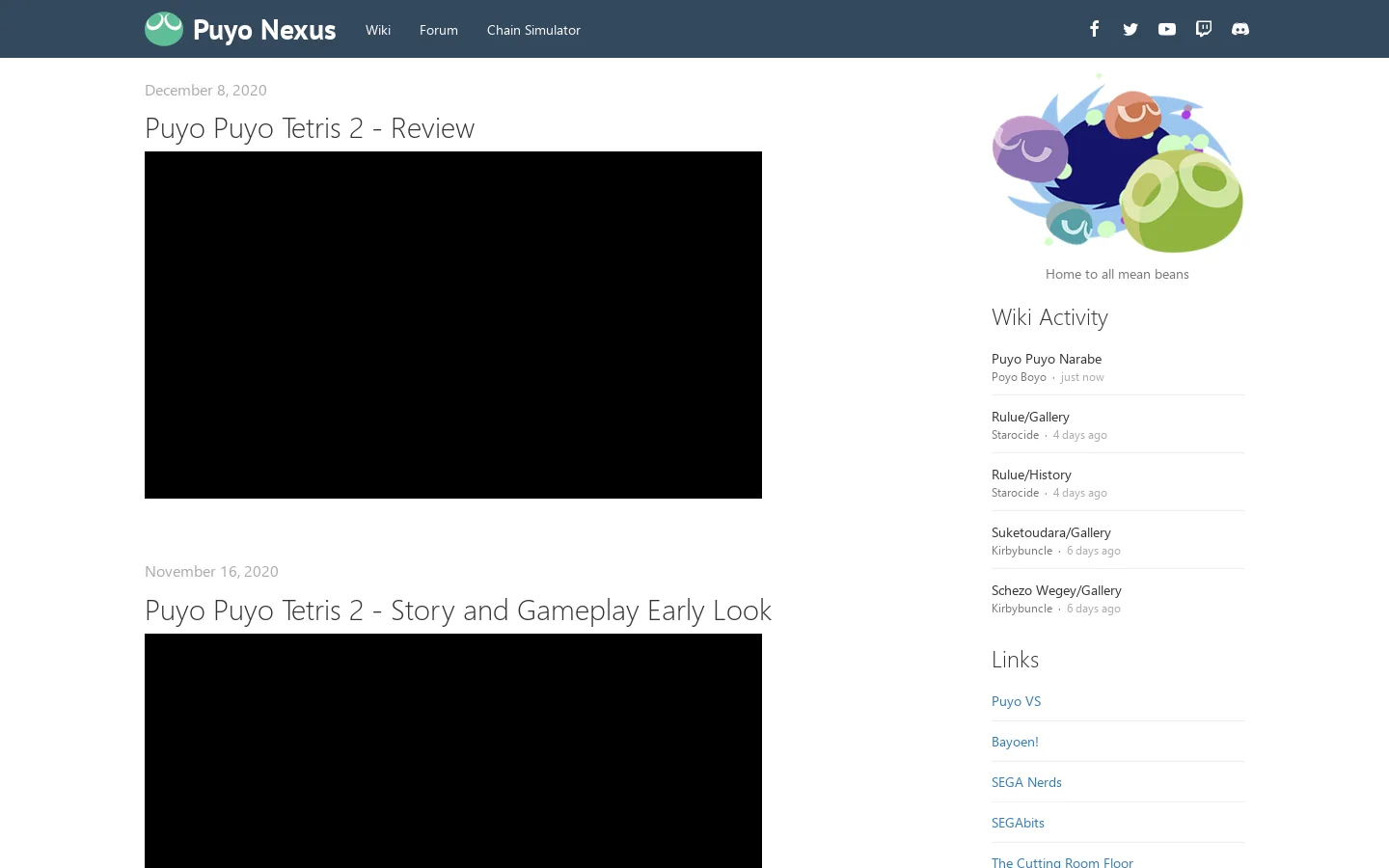Click the Puyo Nexus logo icon

[x=164, y=29]
